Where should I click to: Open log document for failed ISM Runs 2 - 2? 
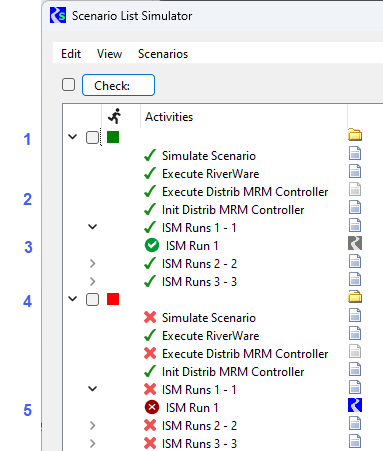[x=355, y=423]
